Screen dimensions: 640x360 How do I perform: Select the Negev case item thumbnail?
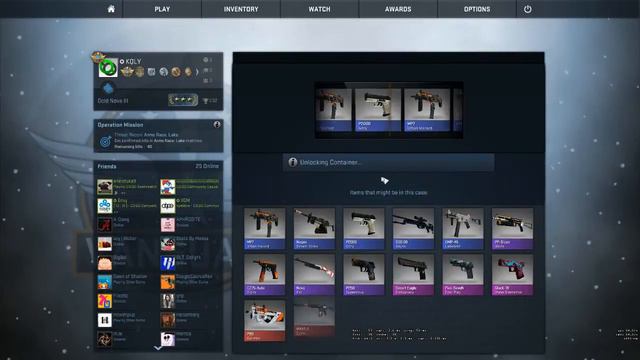(314, 229)
